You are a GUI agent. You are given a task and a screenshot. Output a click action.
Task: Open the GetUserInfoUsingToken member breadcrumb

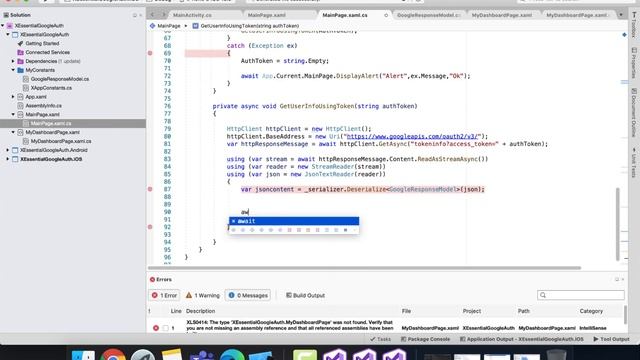tap(246, 26)
